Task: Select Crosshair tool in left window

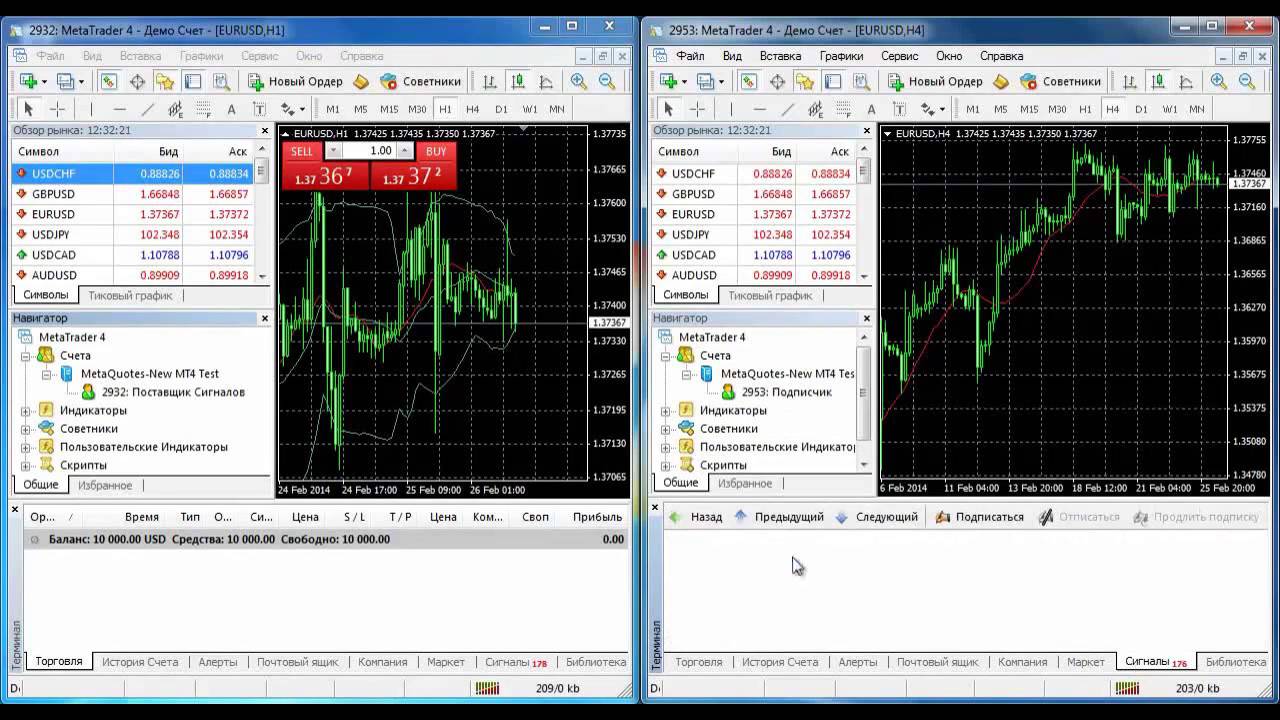Action: point(57,109)
